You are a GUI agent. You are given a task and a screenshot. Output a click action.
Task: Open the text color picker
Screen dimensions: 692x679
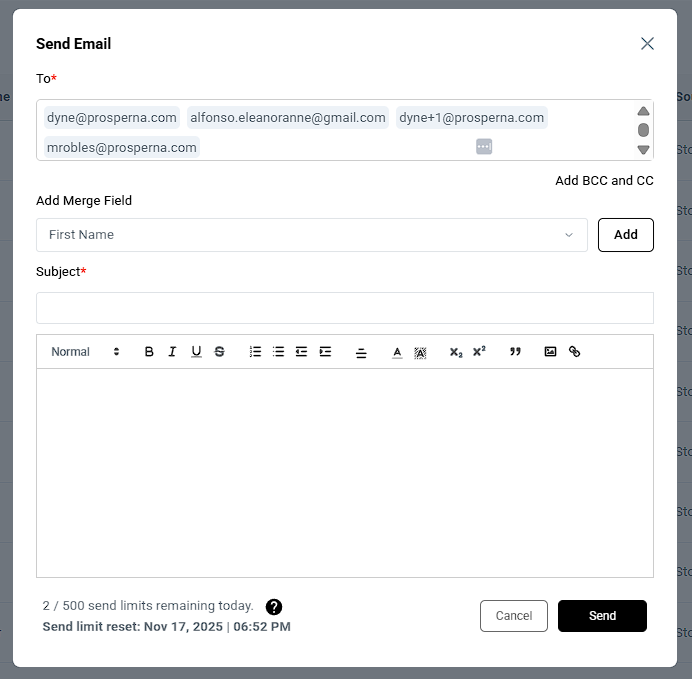[x=397, y=352]
